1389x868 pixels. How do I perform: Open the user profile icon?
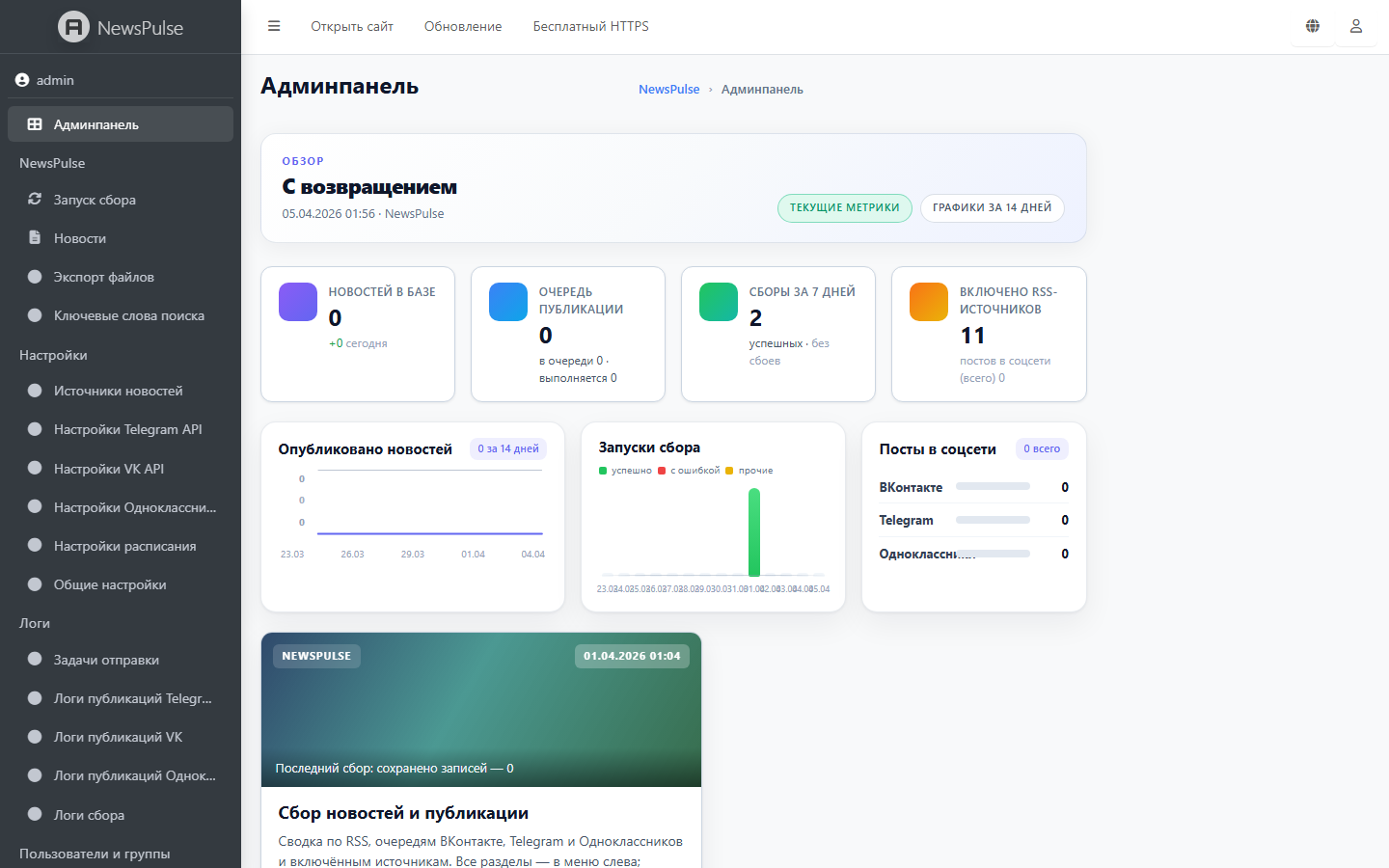(1355, 26)
